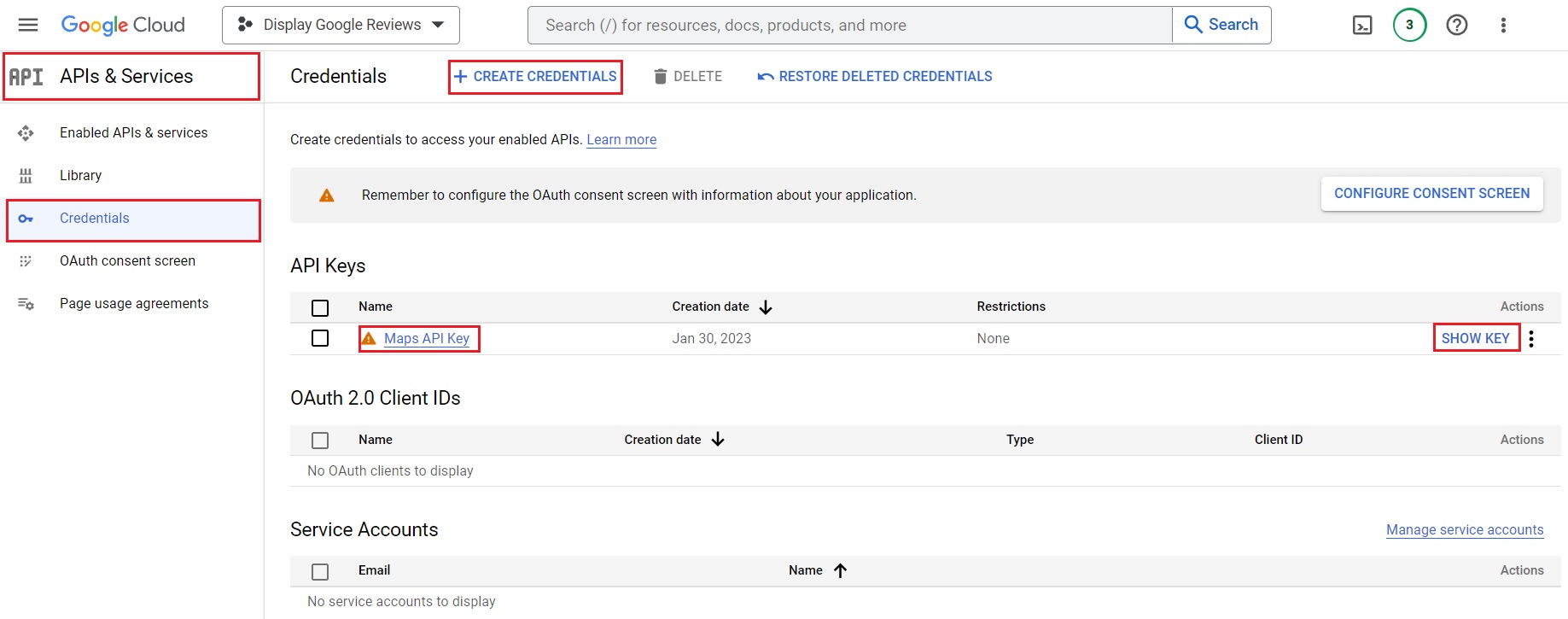Click the Enabled APIs diamond icon
Image resolution: width=1568 pixels, height=619 pixels.
coord(26,132)
